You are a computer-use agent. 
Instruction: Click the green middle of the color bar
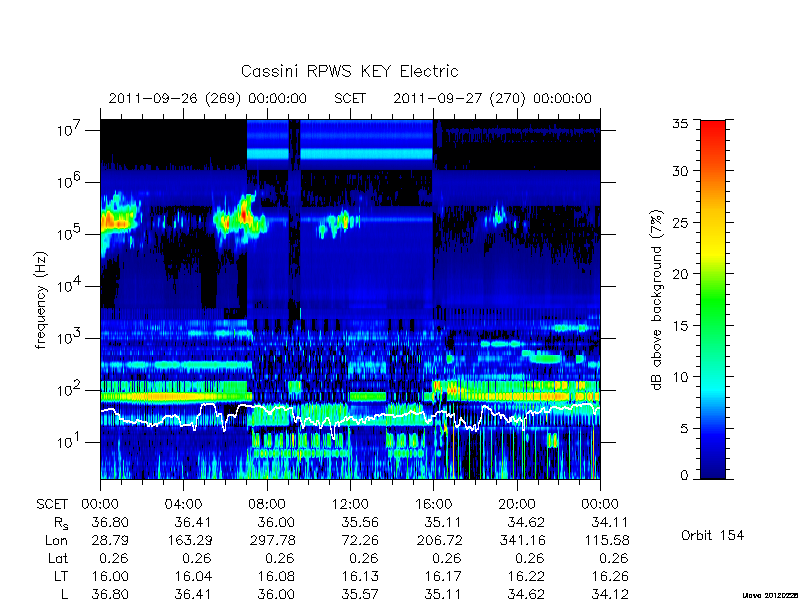(x=713, y=300)
